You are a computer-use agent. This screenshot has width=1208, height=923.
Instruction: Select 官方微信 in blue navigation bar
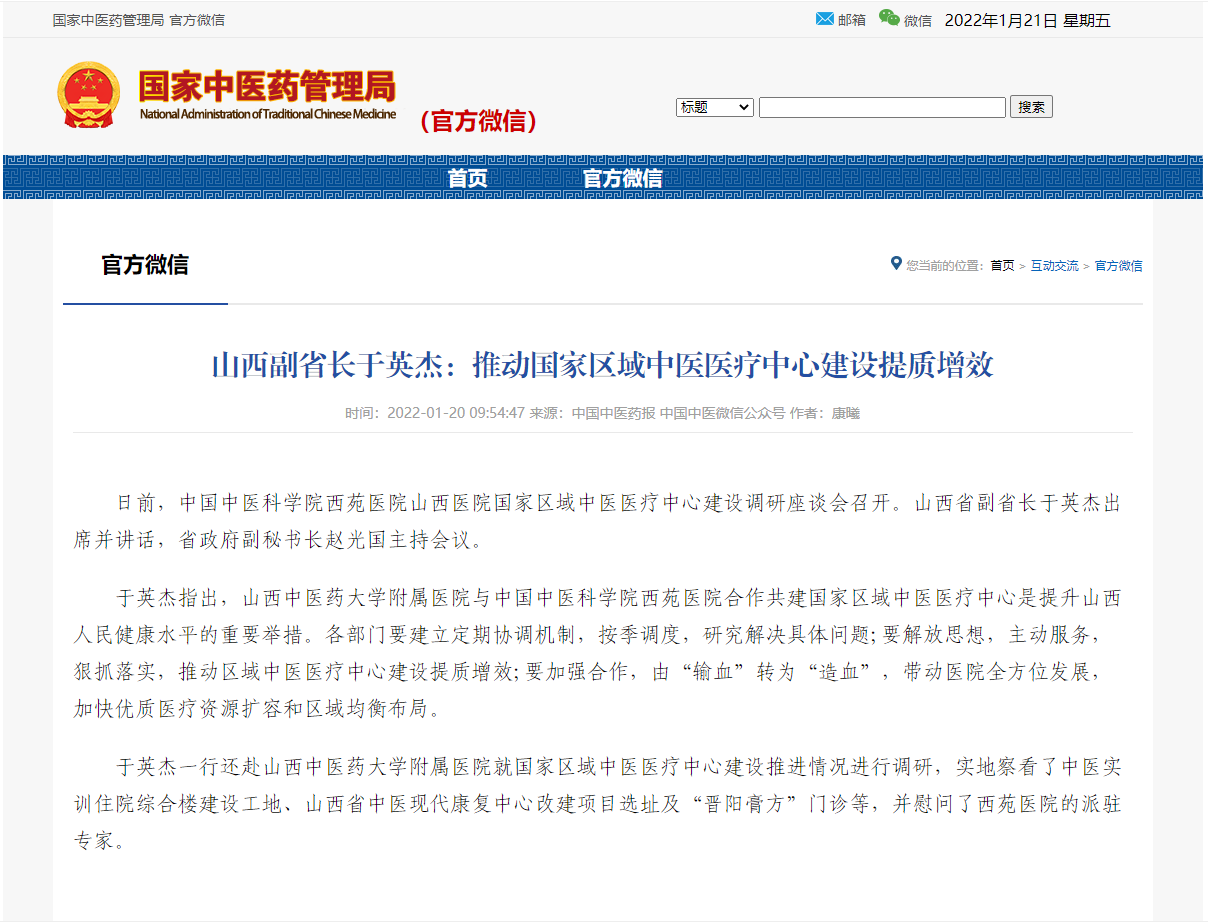(x=622, y=178)
